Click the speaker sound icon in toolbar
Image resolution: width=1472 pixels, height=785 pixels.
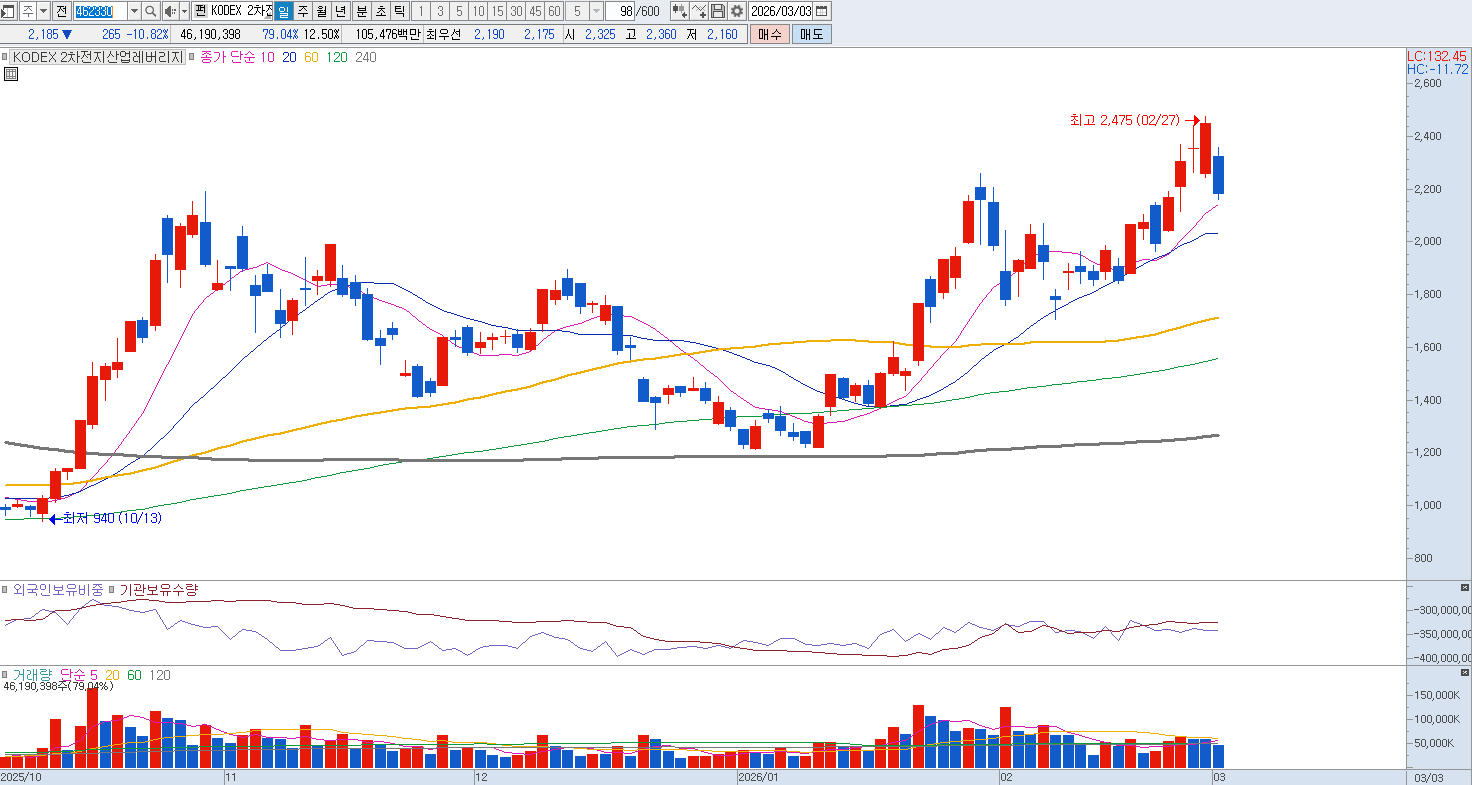coord(170,11)
